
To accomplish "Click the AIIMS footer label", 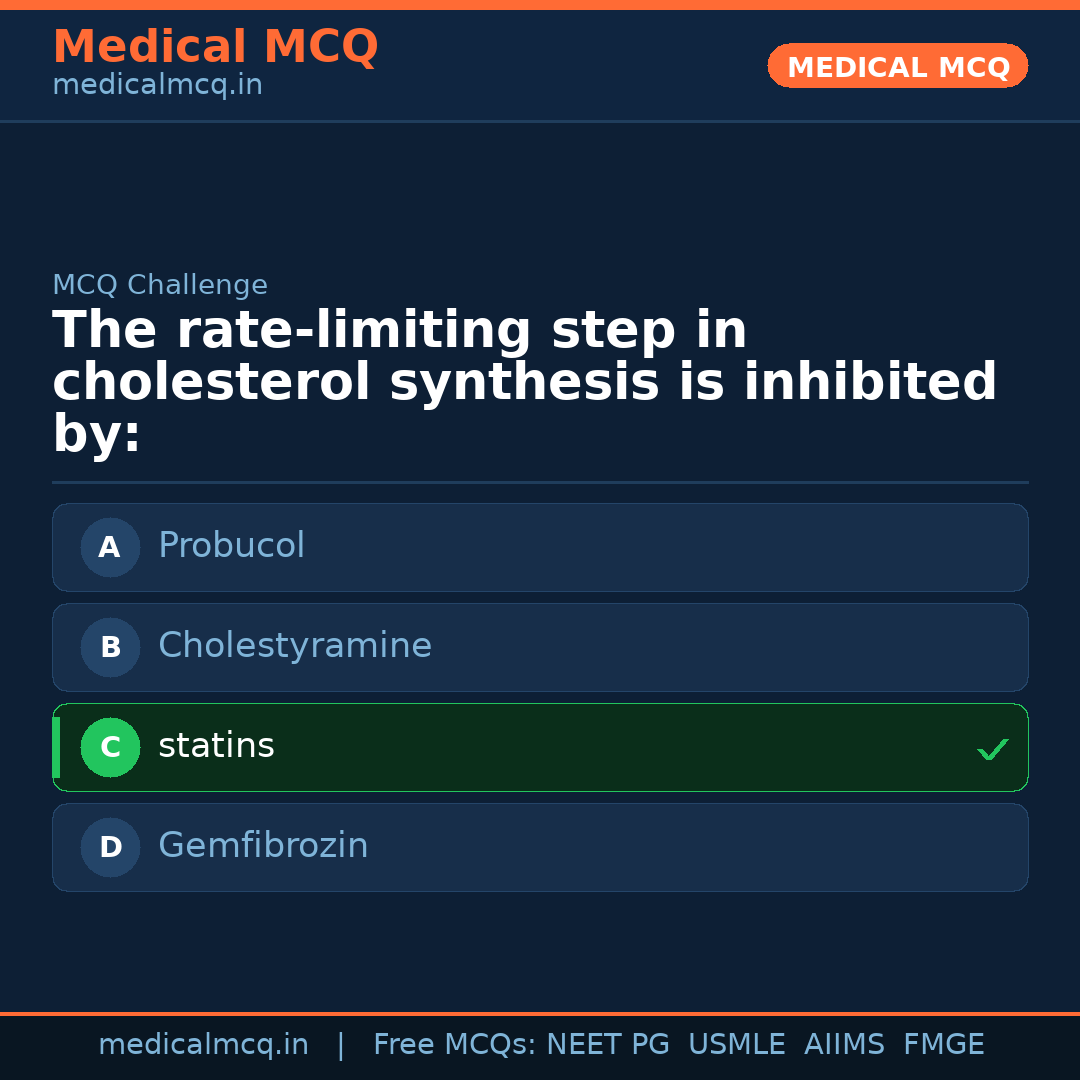I will click(844, 1045).
